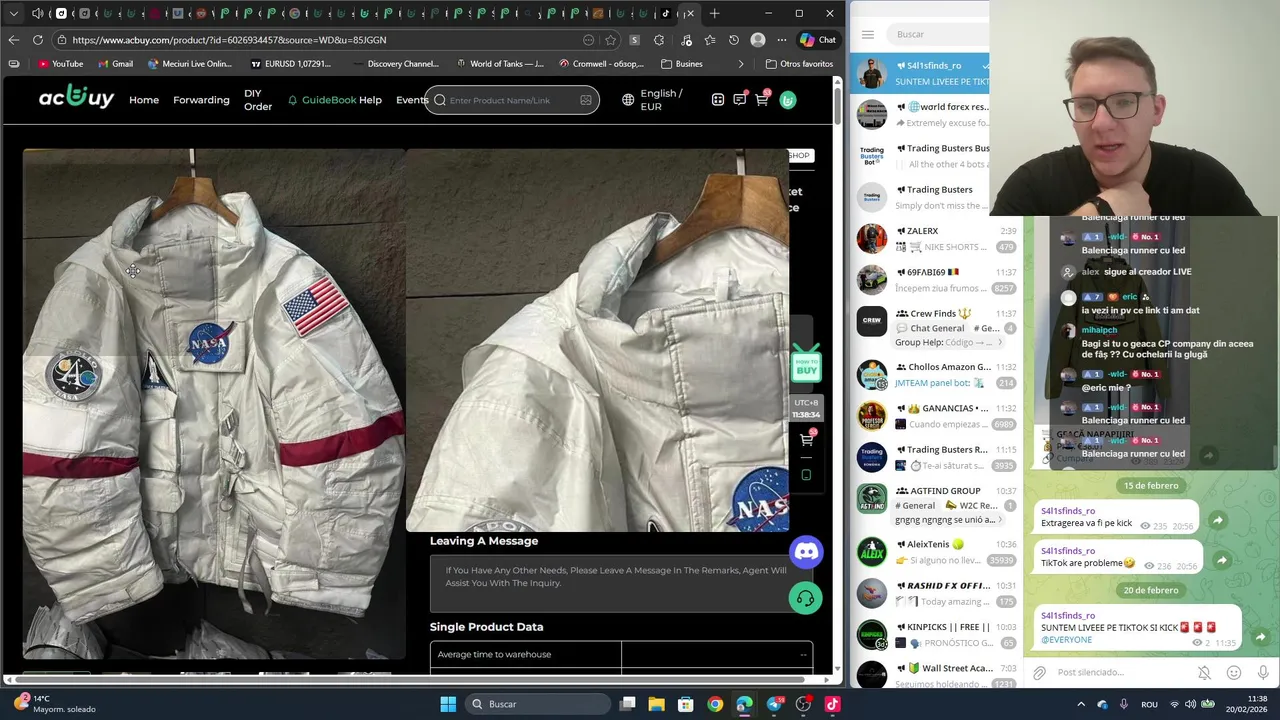Open the DIY Order menu item
This screenshot has width=1280, height=720.
(258, 100)
